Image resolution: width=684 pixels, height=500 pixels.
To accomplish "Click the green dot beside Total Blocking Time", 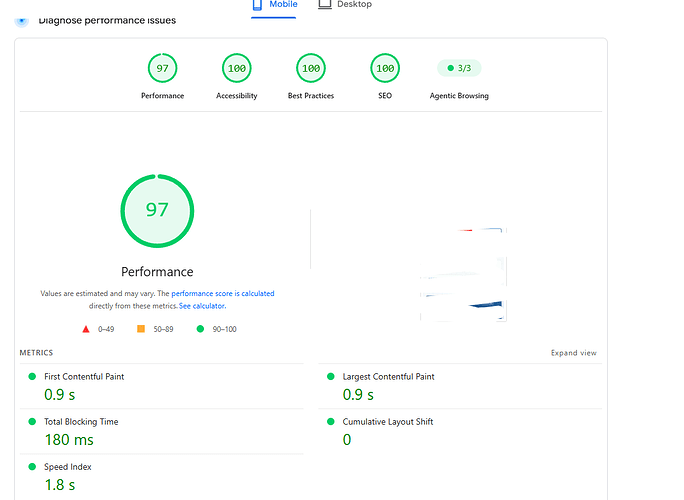I will [32, 421].
